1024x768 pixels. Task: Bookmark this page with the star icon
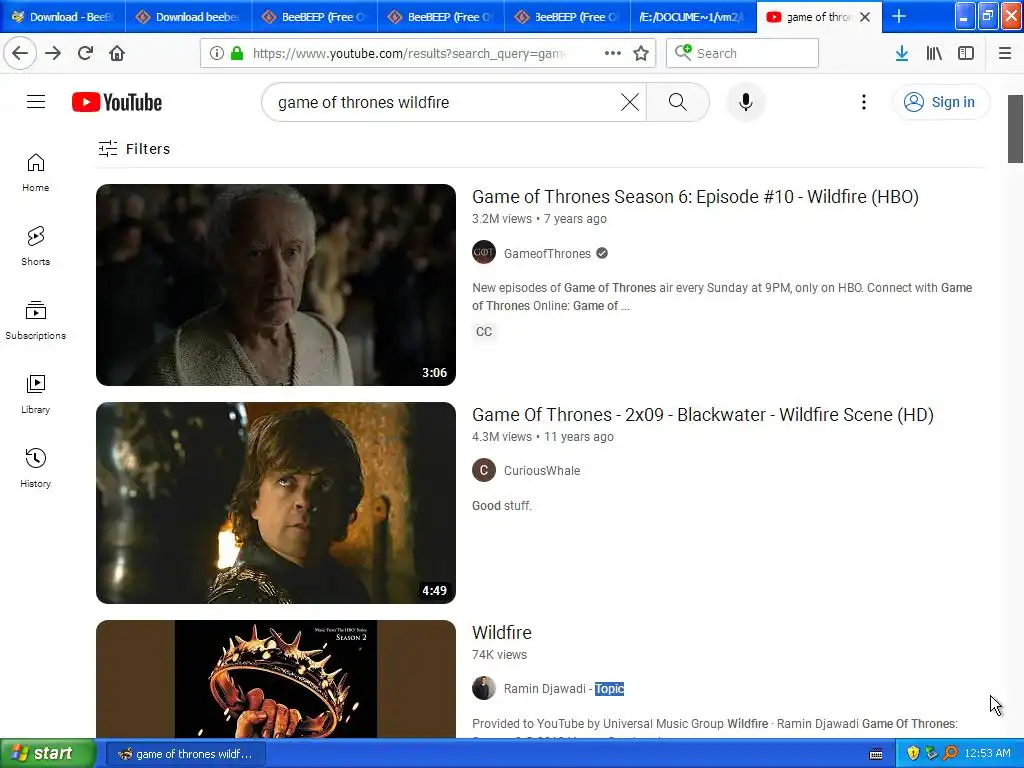point(641,53)
